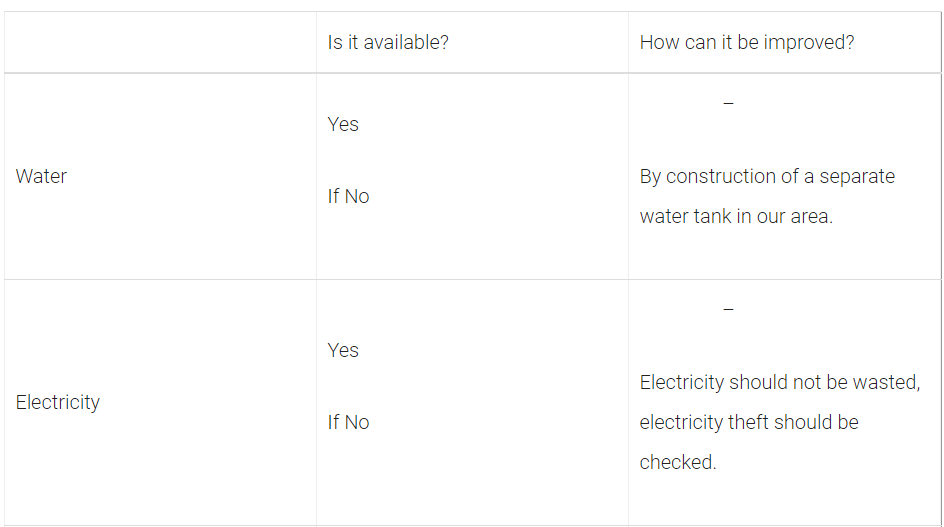The height and width of the screenshot is (527, 944).
Task: Select the Electricity row label
Action: 58,402
